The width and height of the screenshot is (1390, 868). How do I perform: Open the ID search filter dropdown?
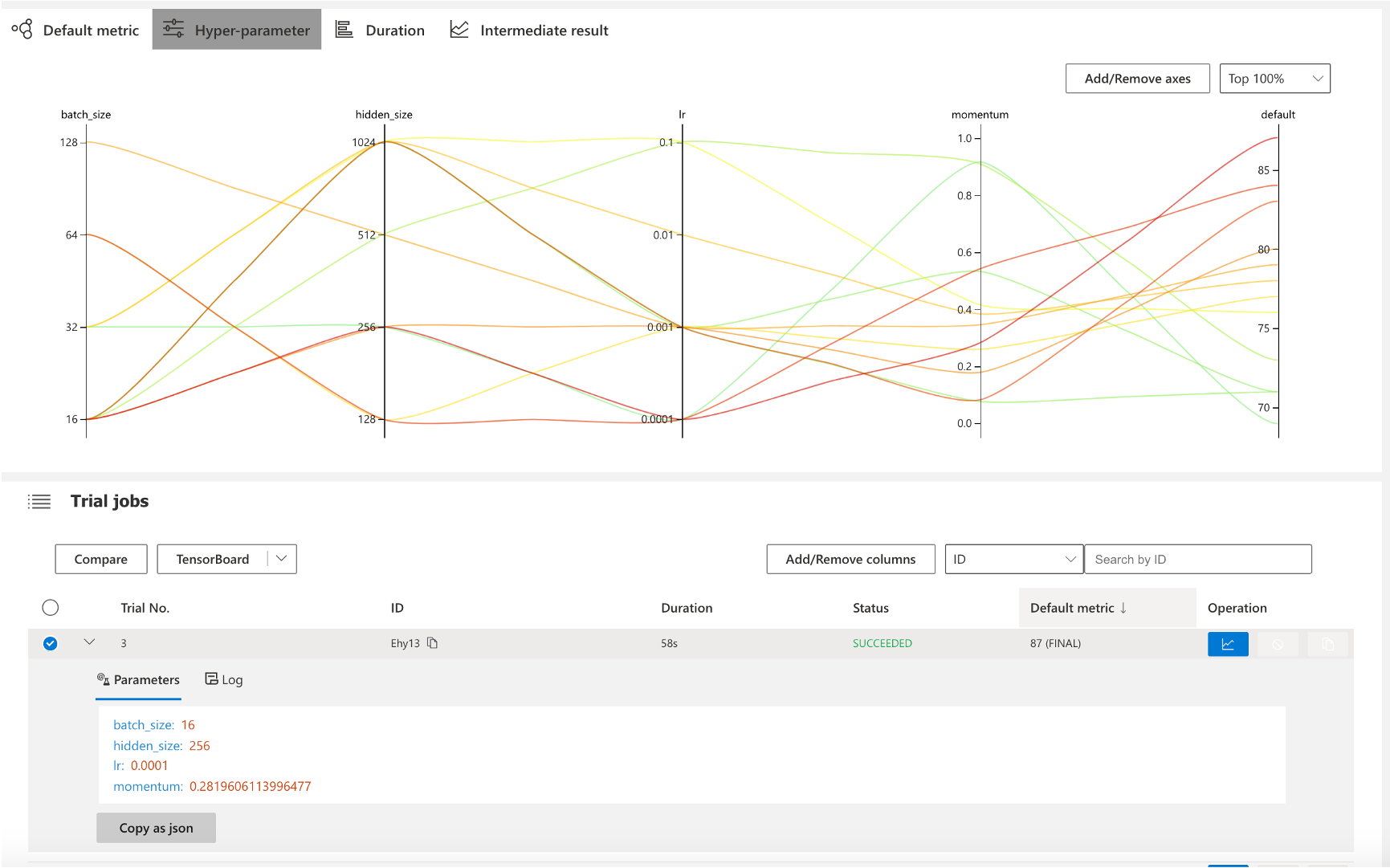click(1013, 560)
